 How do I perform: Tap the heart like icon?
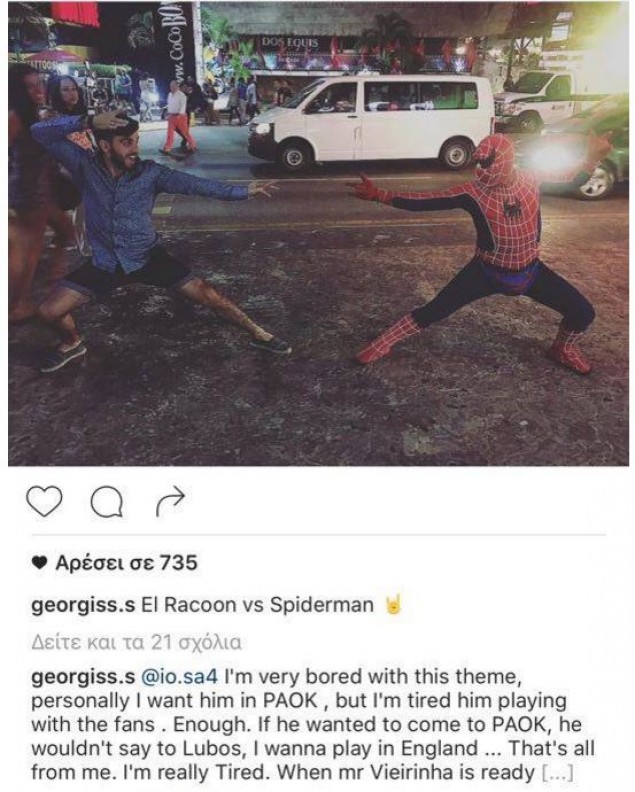[x=44, y=501]
